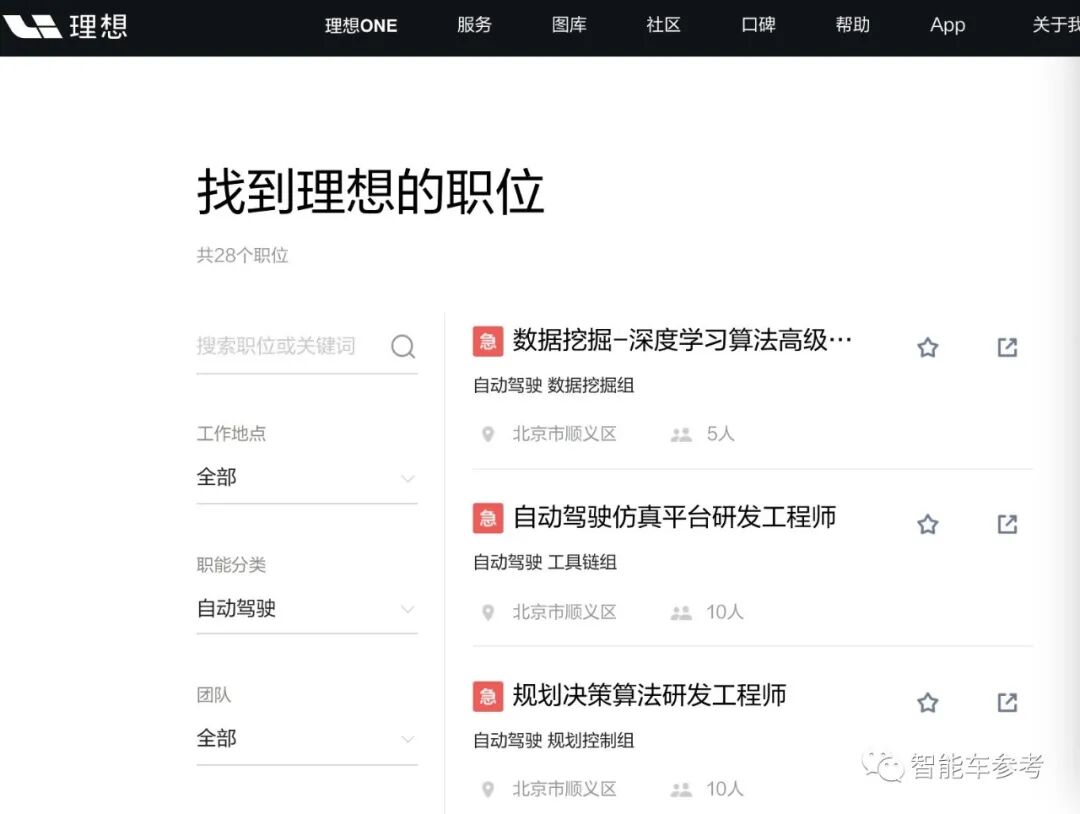This screenshot has height=814, width=1080.
Task: Open the 帮助 menu item
Action: 853,25
